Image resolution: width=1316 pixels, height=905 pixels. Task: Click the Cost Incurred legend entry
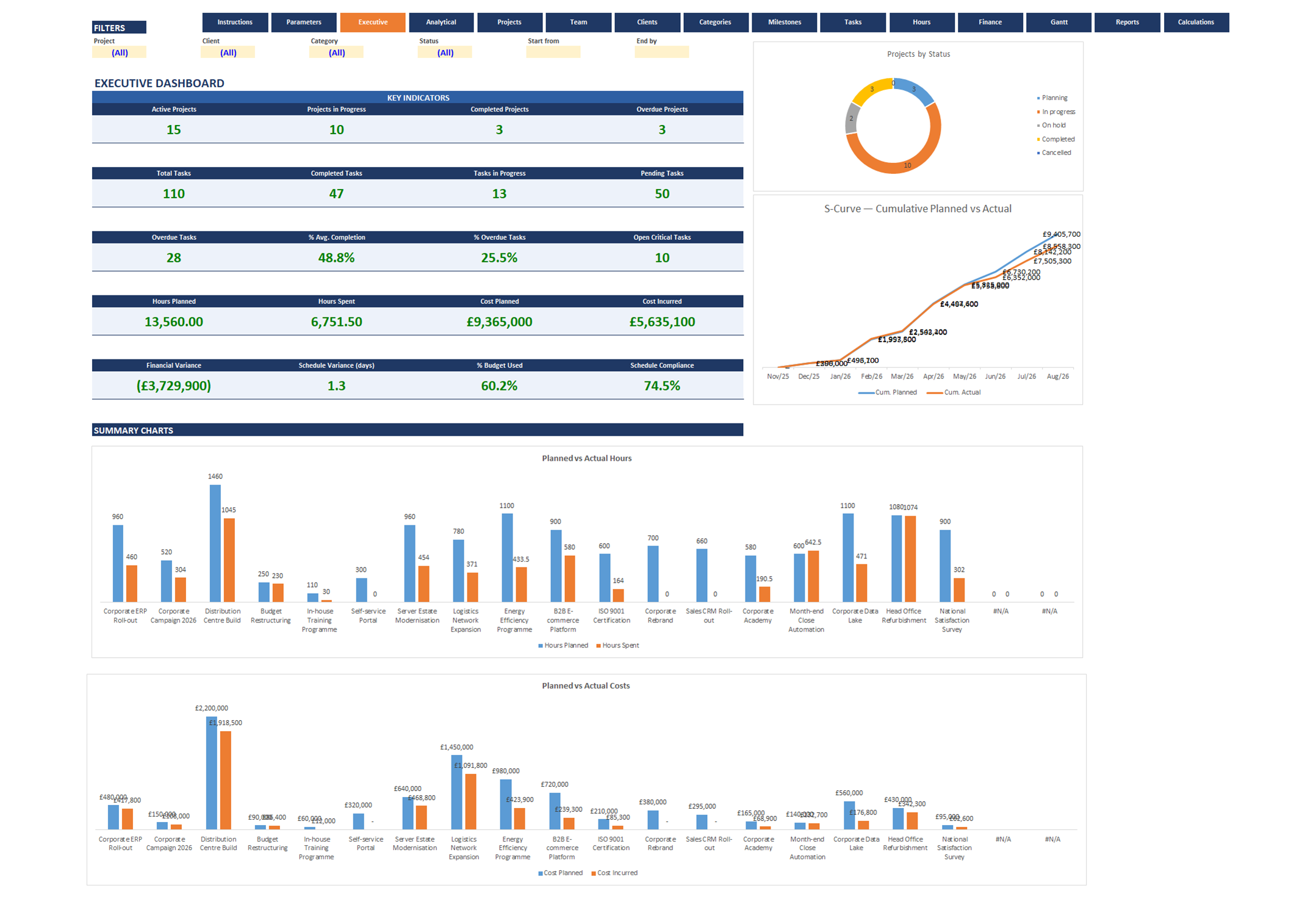tap(614, 873)
